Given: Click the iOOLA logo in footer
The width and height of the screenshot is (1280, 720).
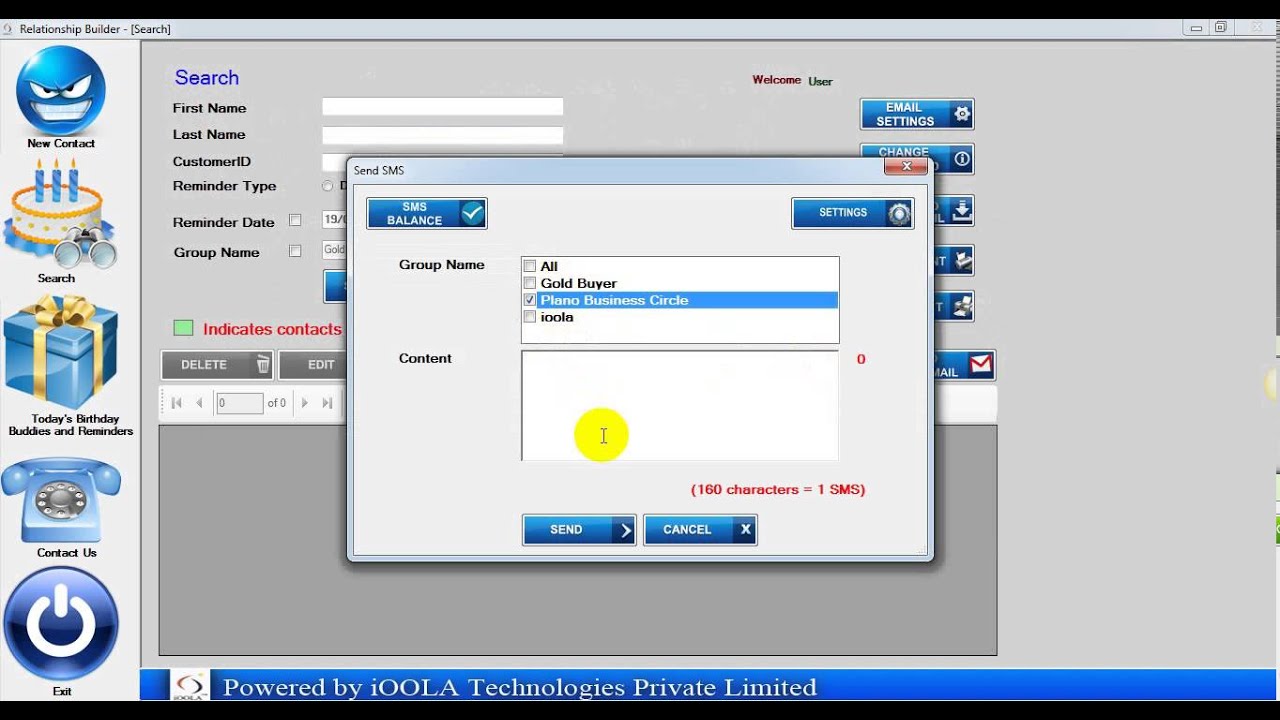Looking at the screenshot, I should click(189, 686).
